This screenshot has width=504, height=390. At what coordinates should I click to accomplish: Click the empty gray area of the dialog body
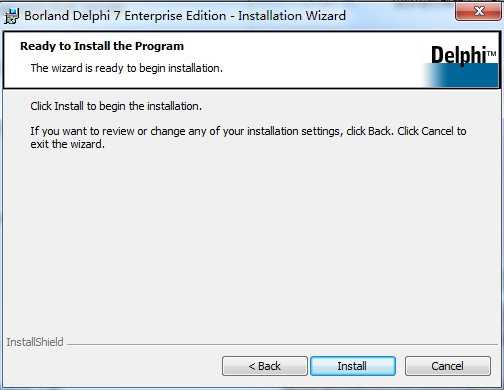click(250, 240)
